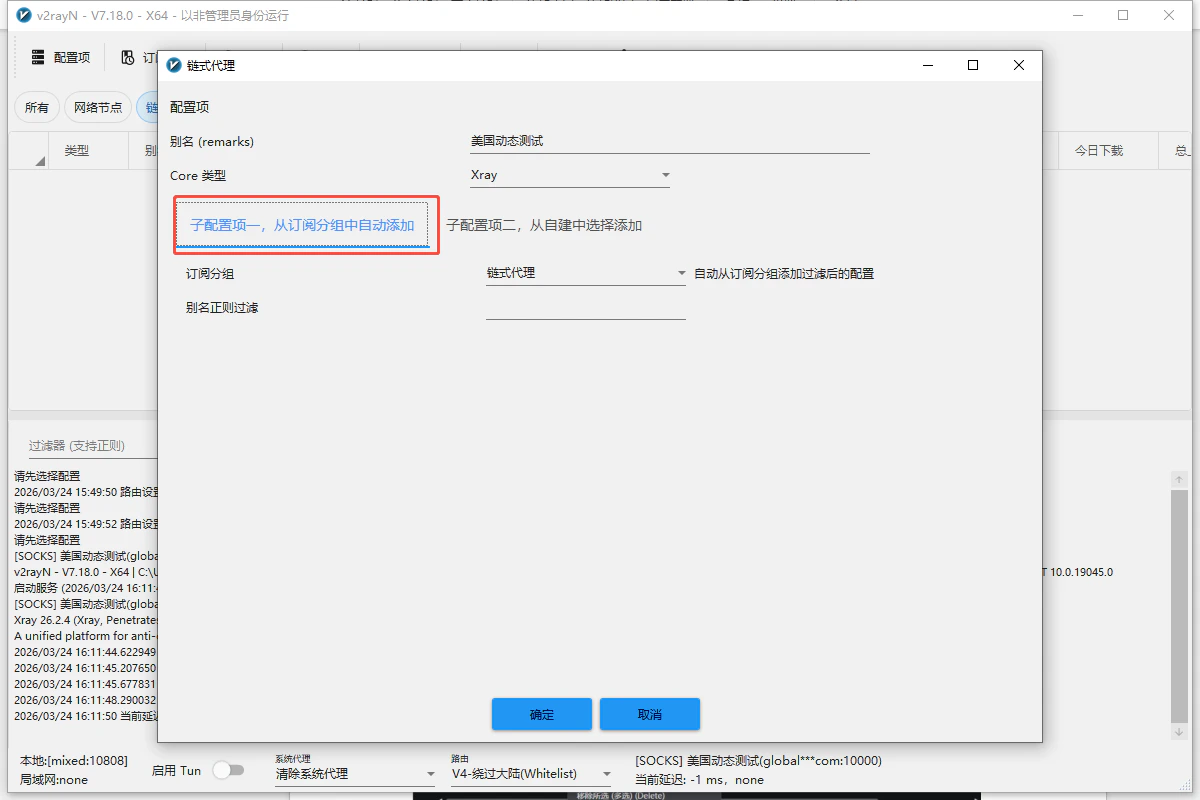Click the 本地:[mixed:10808] status text

74,761
